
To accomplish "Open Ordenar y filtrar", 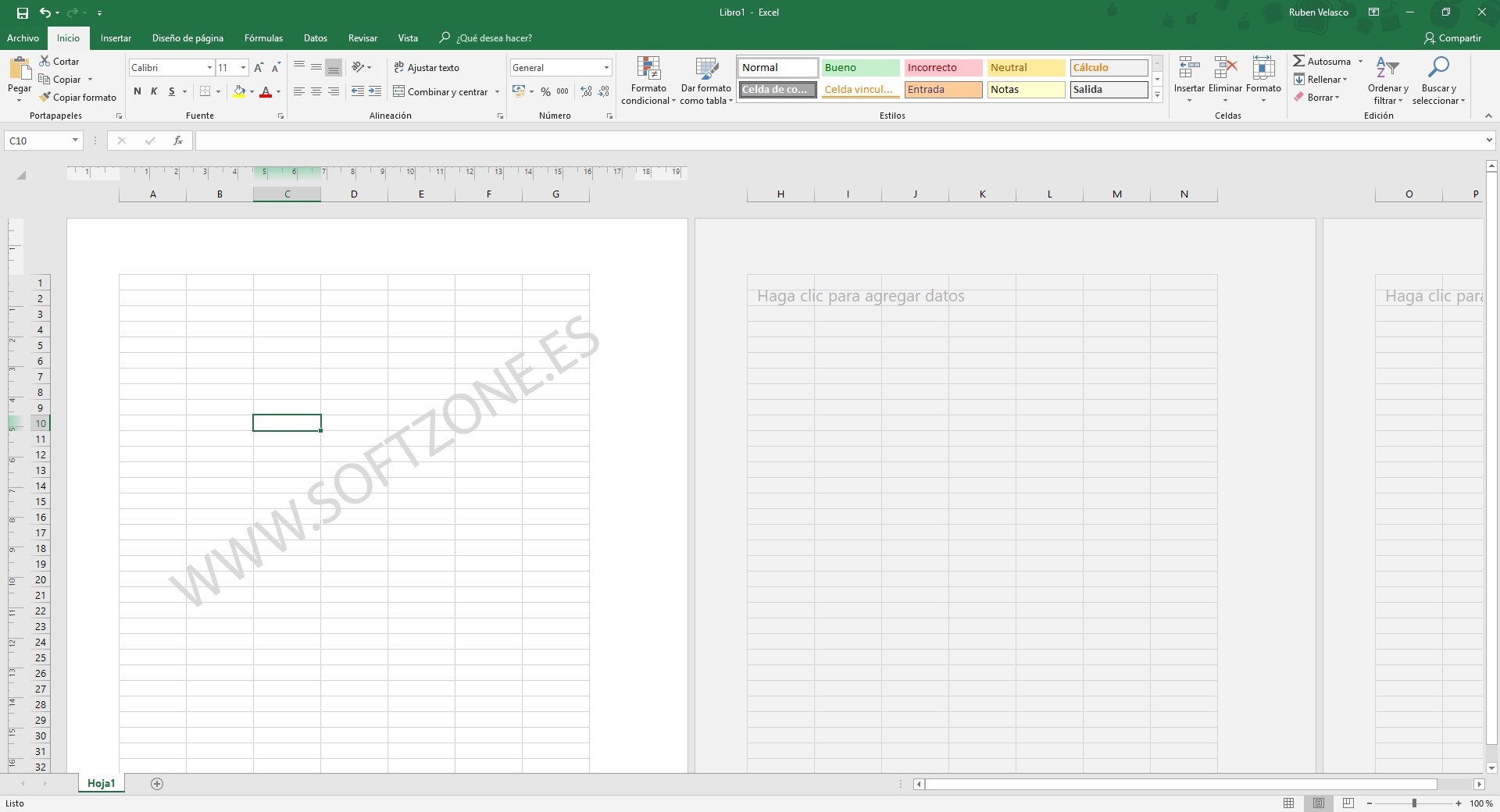I will click(1388, 80).
